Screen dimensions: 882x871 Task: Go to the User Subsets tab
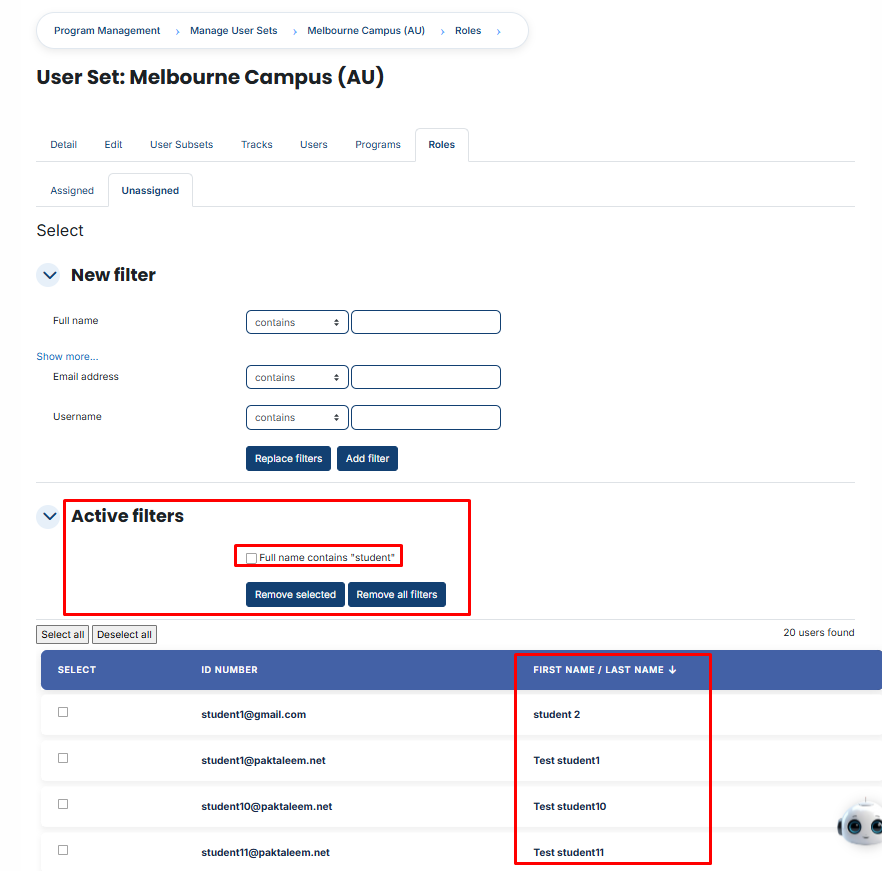(182, 145)
